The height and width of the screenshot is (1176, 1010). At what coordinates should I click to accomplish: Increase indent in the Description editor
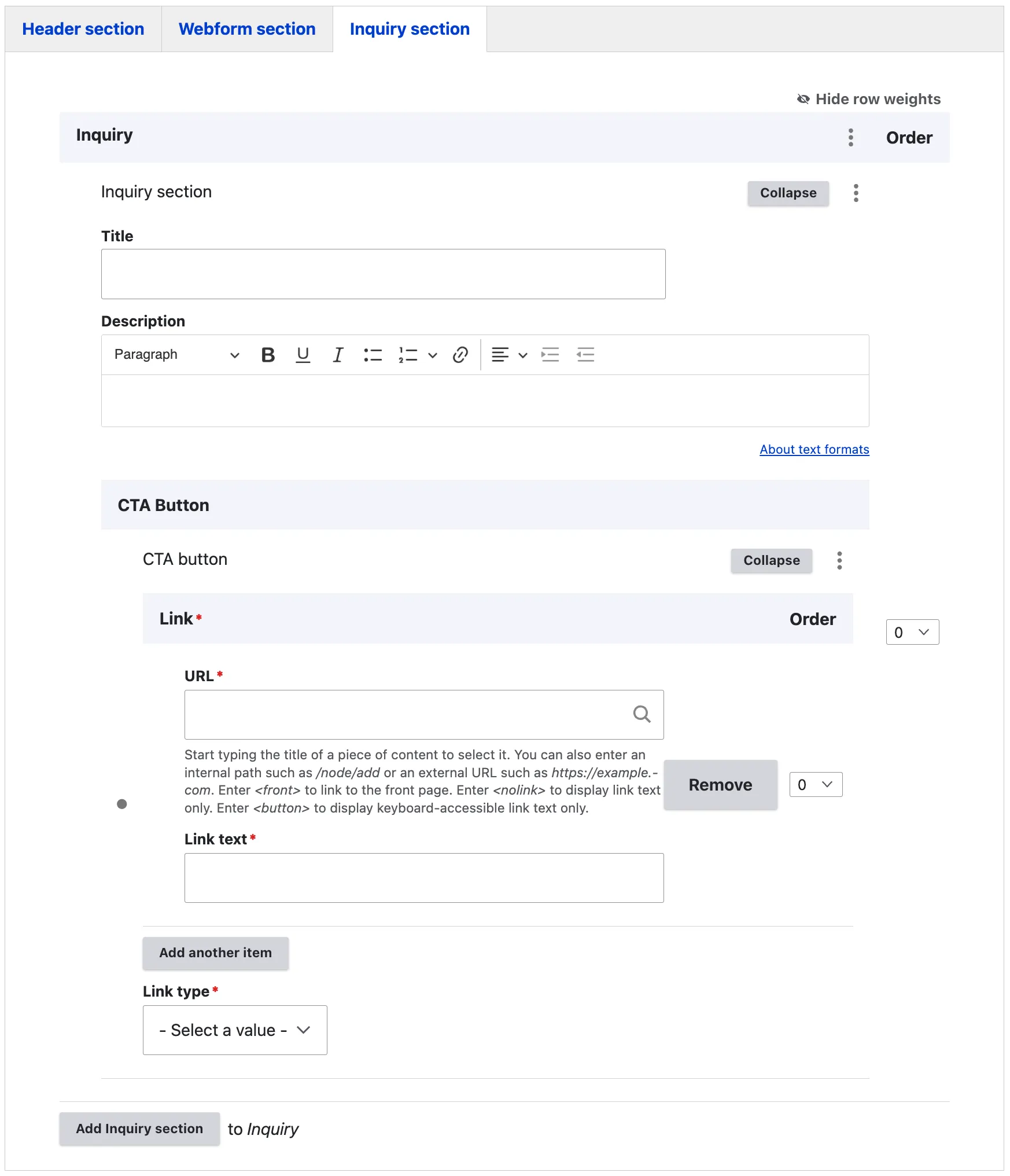(550, 355)
